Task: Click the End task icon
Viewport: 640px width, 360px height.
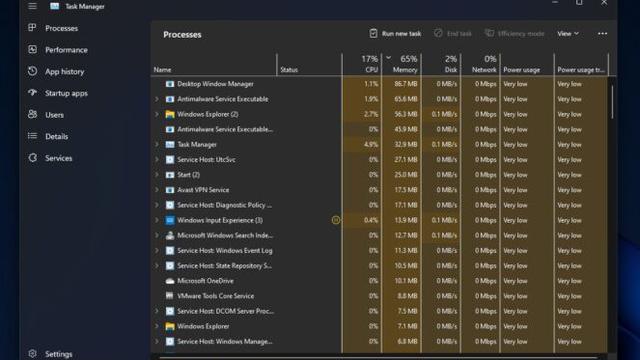Action: [x=438, y=33]
